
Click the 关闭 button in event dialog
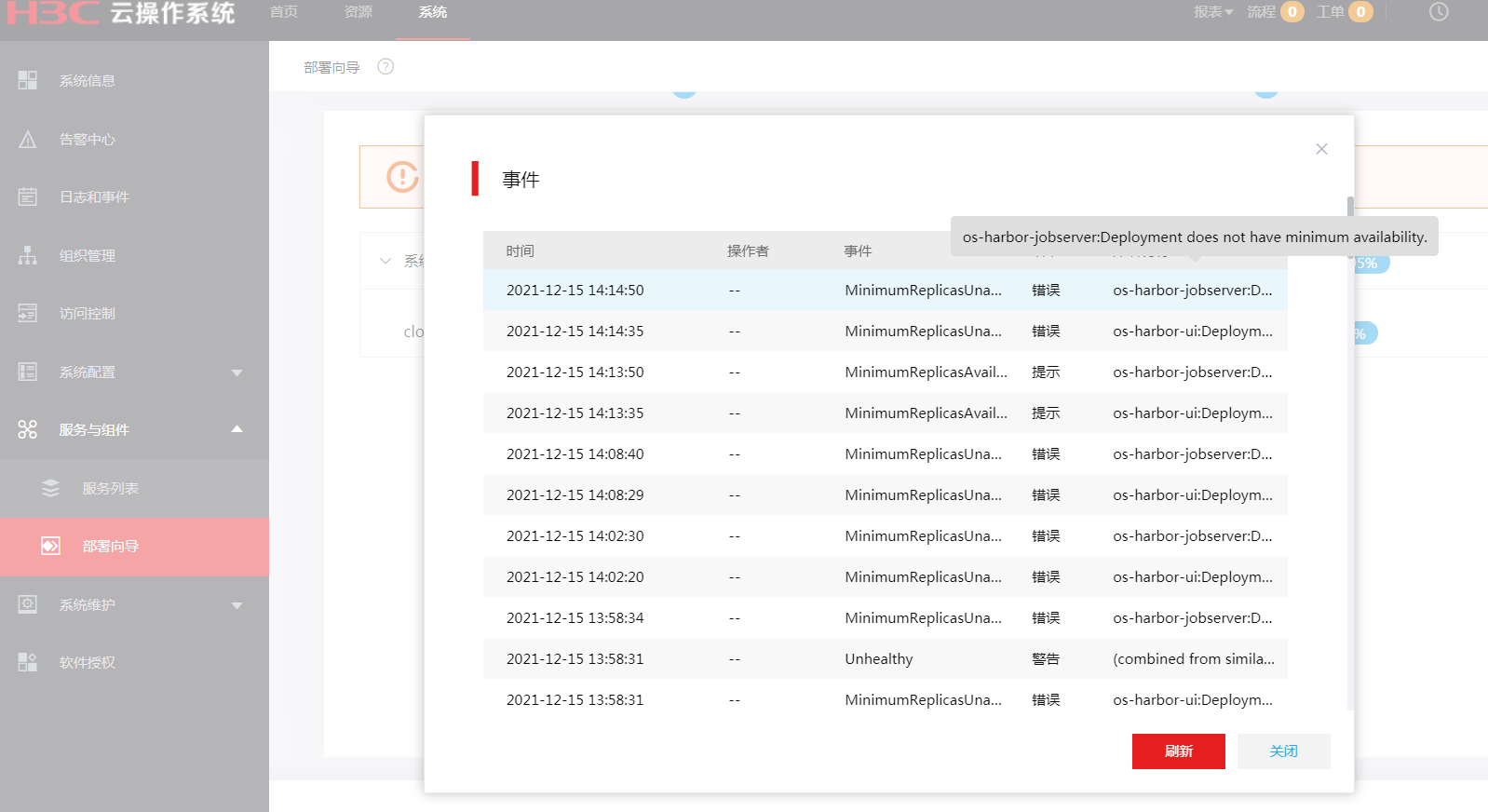tap(1283, 751)
